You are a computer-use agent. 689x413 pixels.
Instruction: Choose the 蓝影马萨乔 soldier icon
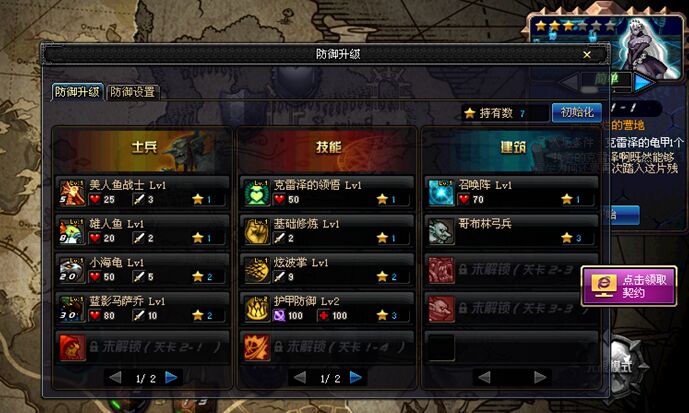(x=73, y=308)
